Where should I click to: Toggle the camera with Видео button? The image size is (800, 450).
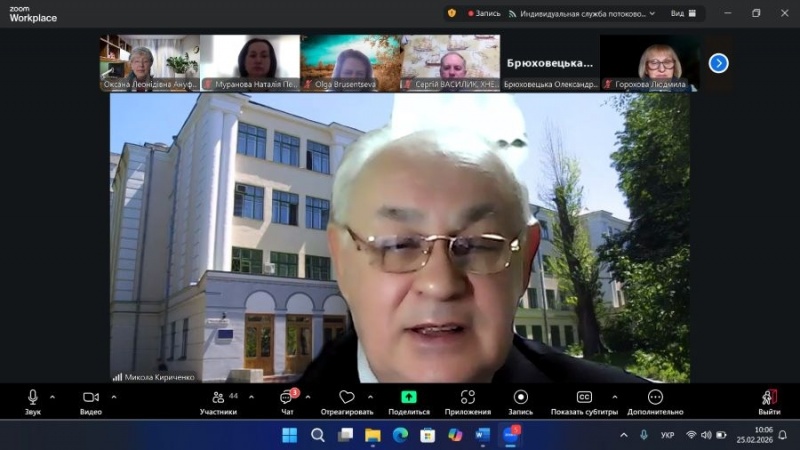pyautogui.click(x=91, y=398)
